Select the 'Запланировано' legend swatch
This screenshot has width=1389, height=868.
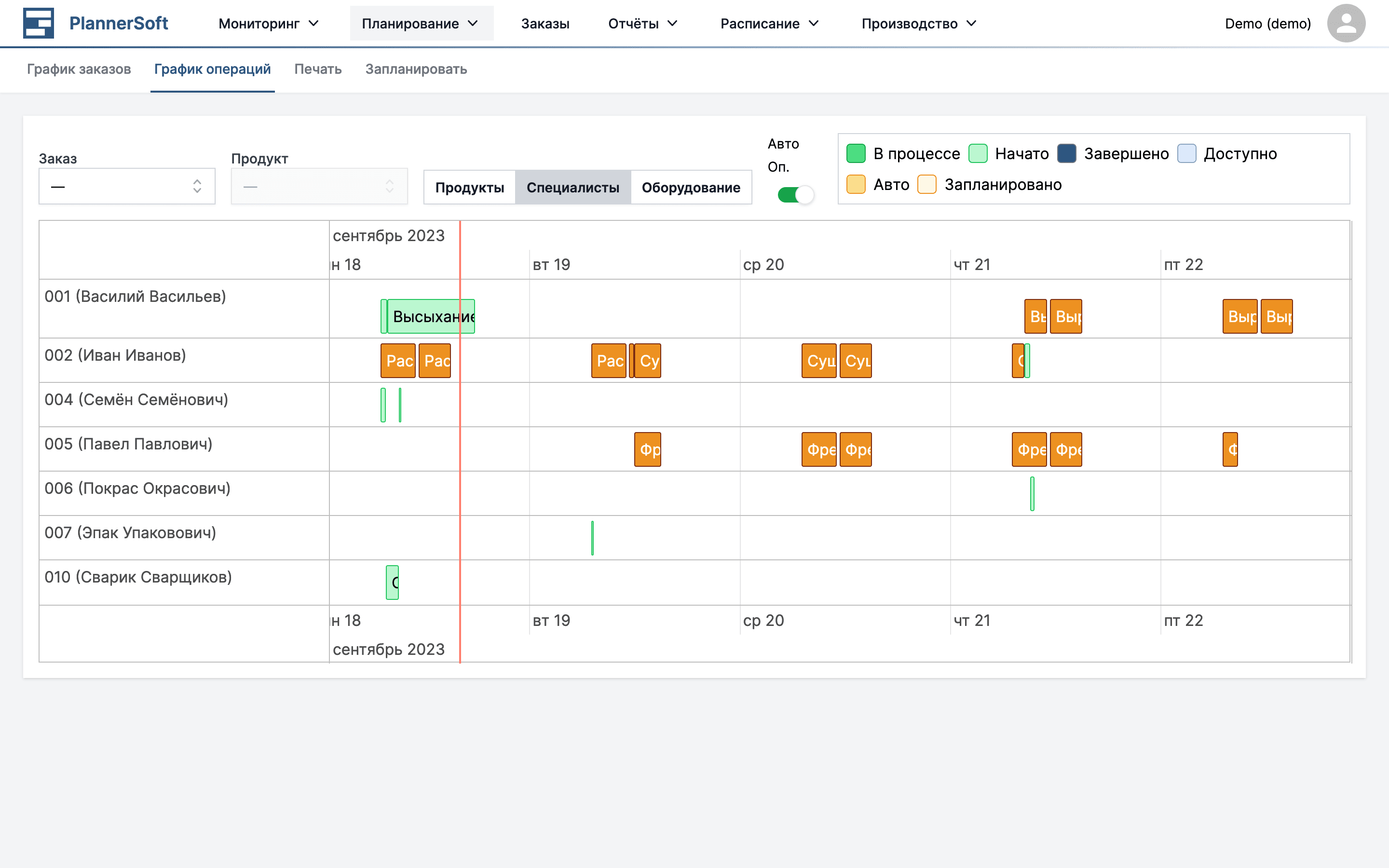click(926, 184)
